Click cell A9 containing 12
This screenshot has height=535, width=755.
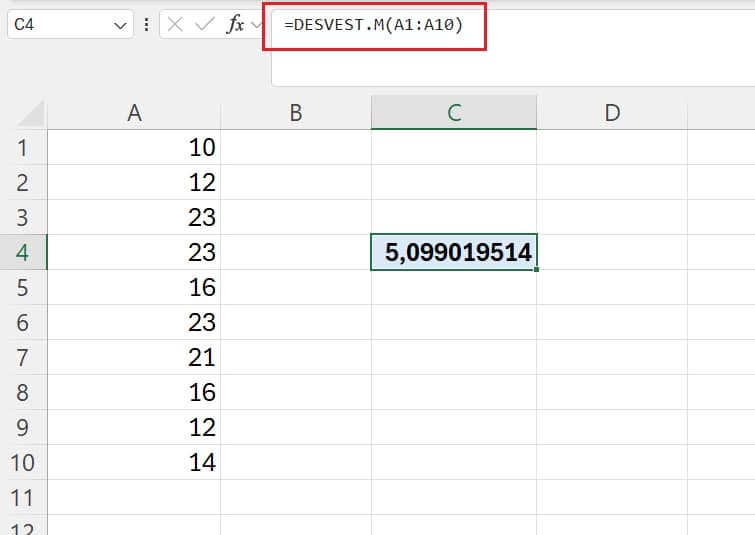tap(134, 427)
